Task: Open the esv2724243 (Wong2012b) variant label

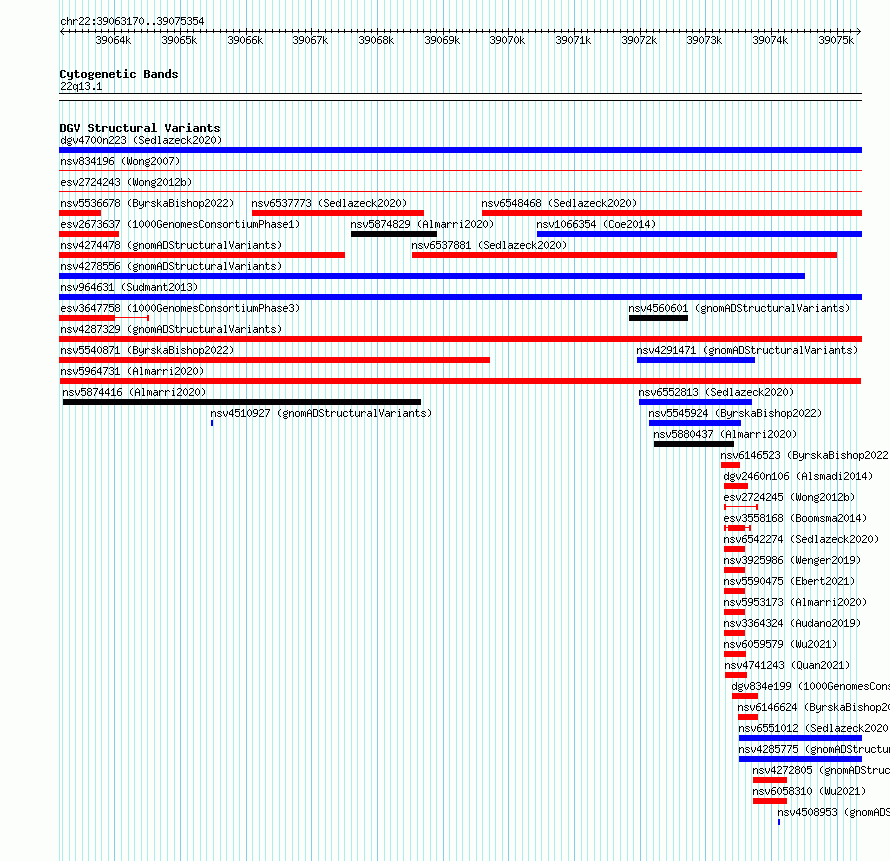Action: [126, 182]
